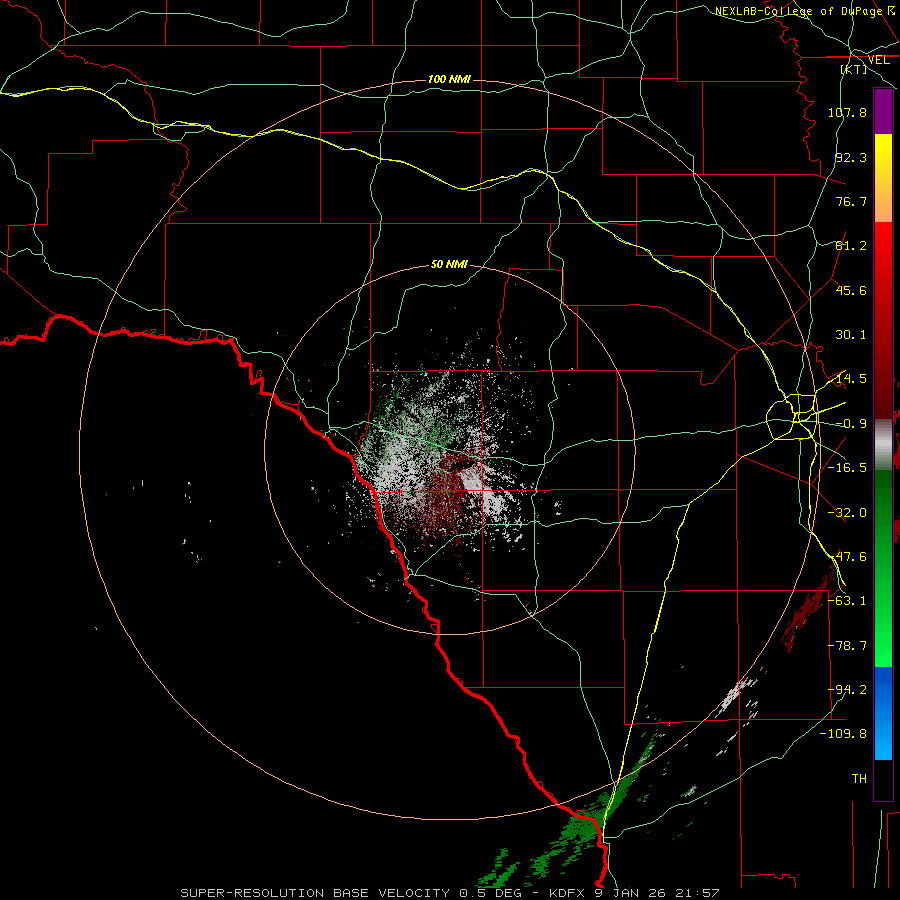Click the -16.5 legend value
This screenshot has width=900, height=900.
pos(847,468)
